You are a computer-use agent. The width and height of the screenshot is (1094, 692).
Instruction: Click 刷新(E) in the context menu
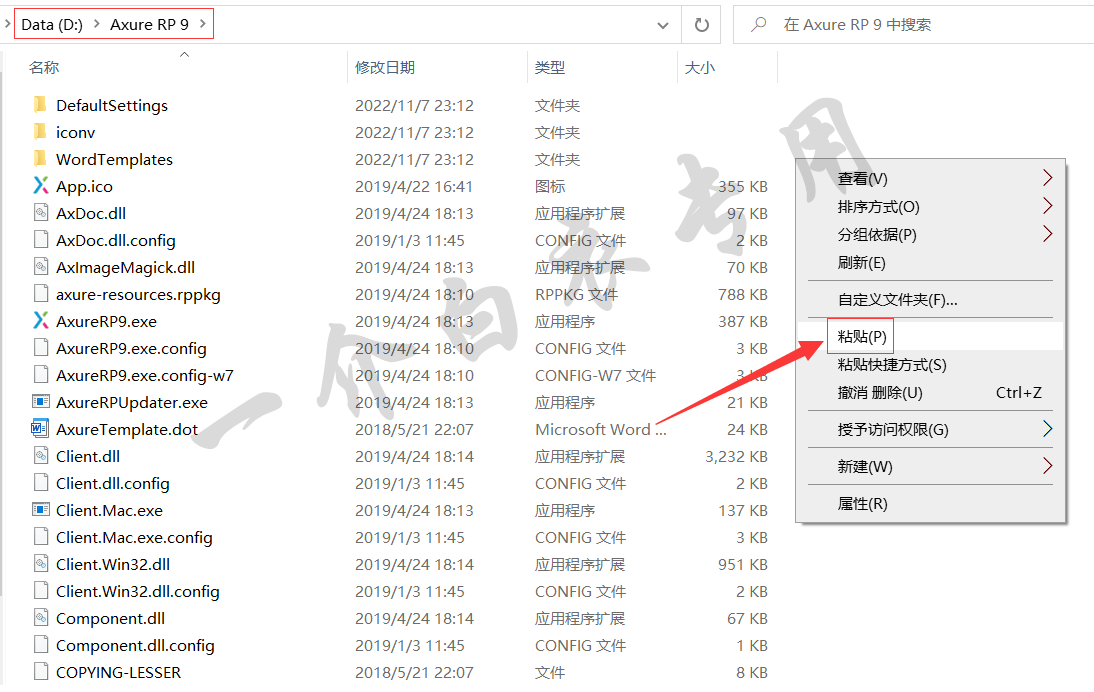(861, 263)
